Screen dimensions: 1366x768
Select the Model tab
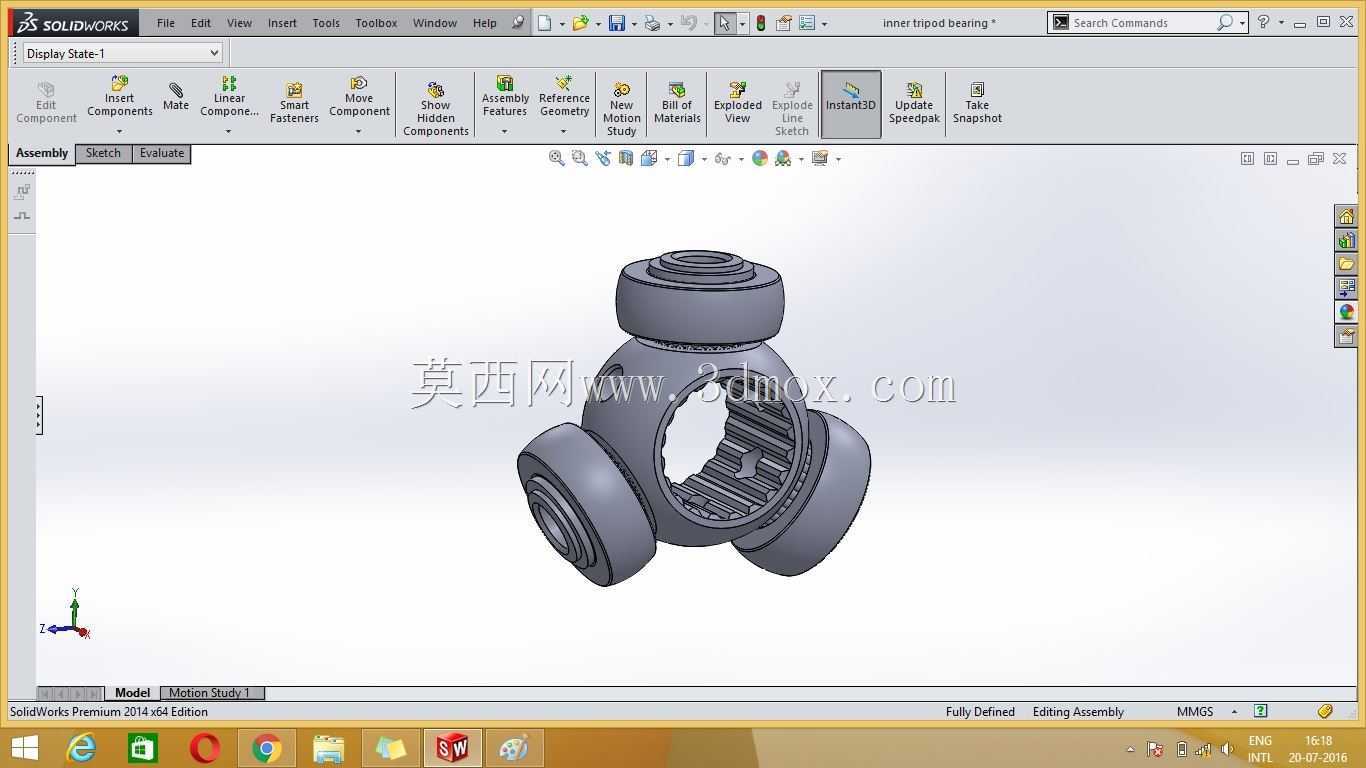pos(132,693)
